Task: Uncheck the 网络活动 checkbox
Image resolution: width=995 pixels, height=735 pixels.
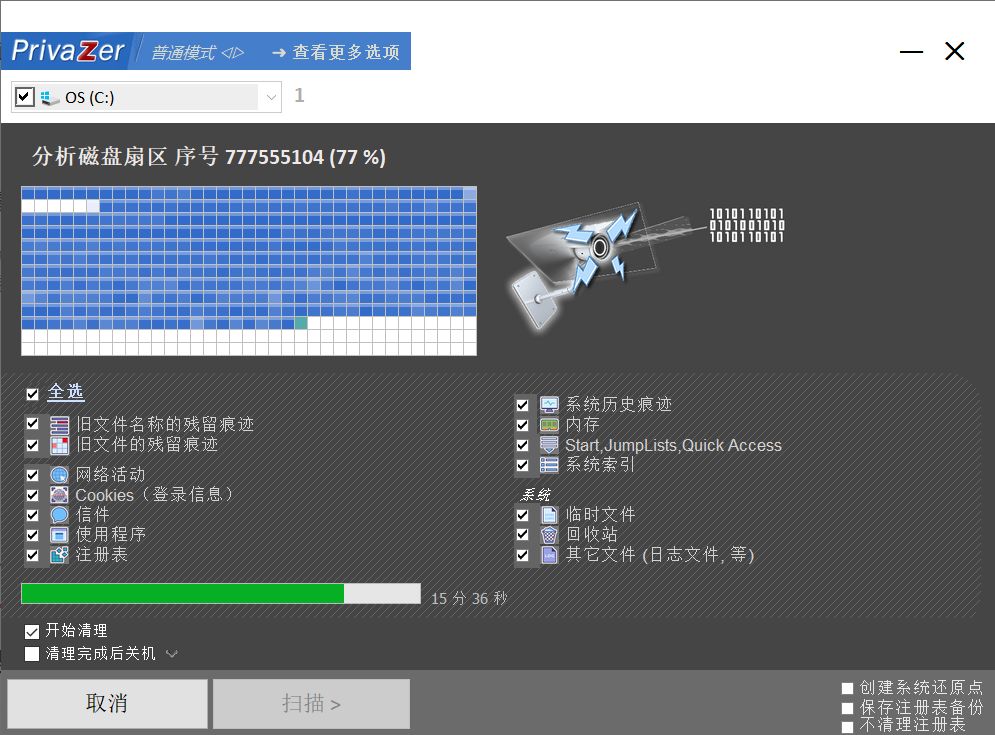Action: [32, 475]
